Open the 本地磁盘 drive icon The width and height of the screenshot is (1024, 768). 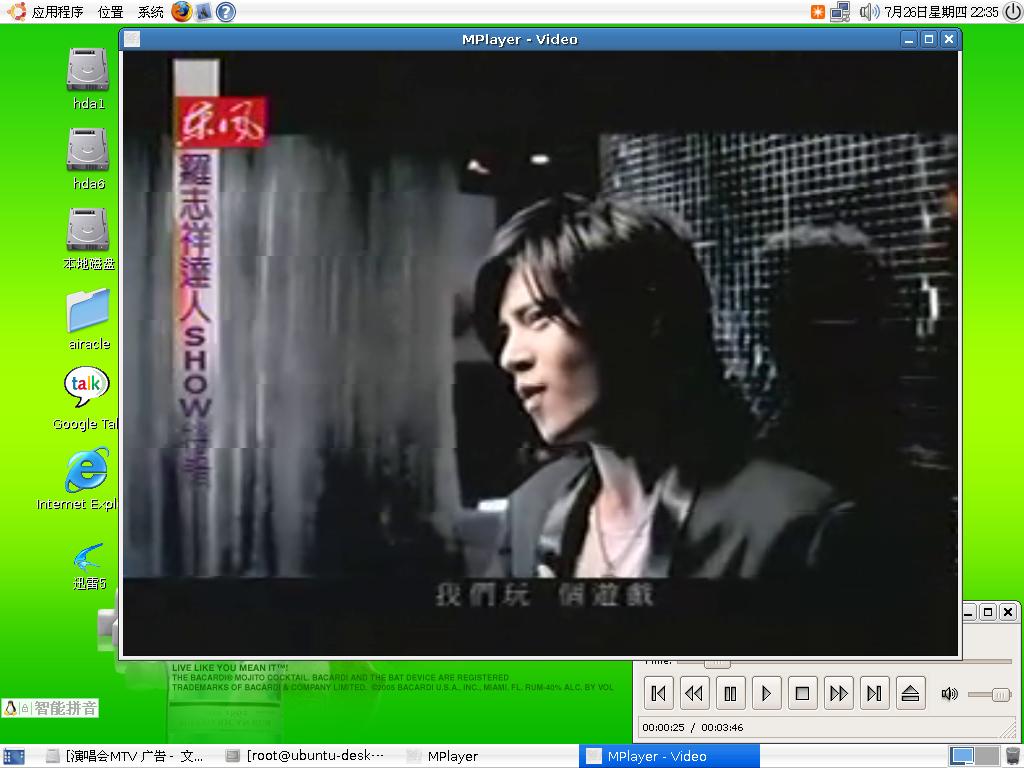88,239
